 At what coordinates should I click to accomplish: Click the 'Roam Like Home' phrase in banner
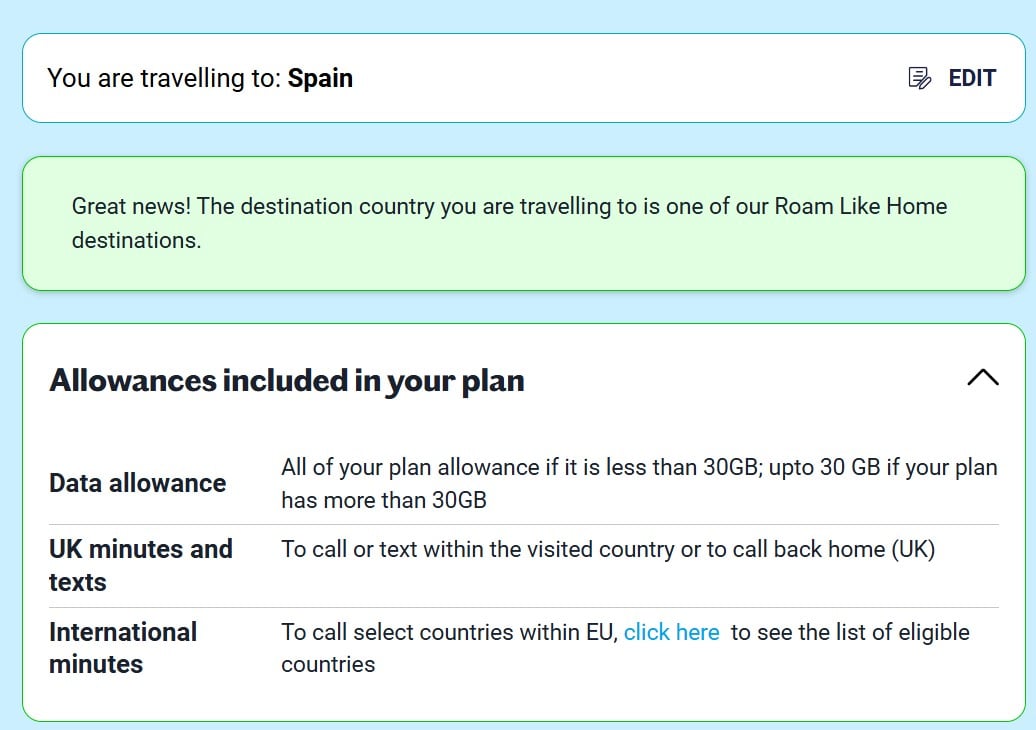tap(860, 206)
